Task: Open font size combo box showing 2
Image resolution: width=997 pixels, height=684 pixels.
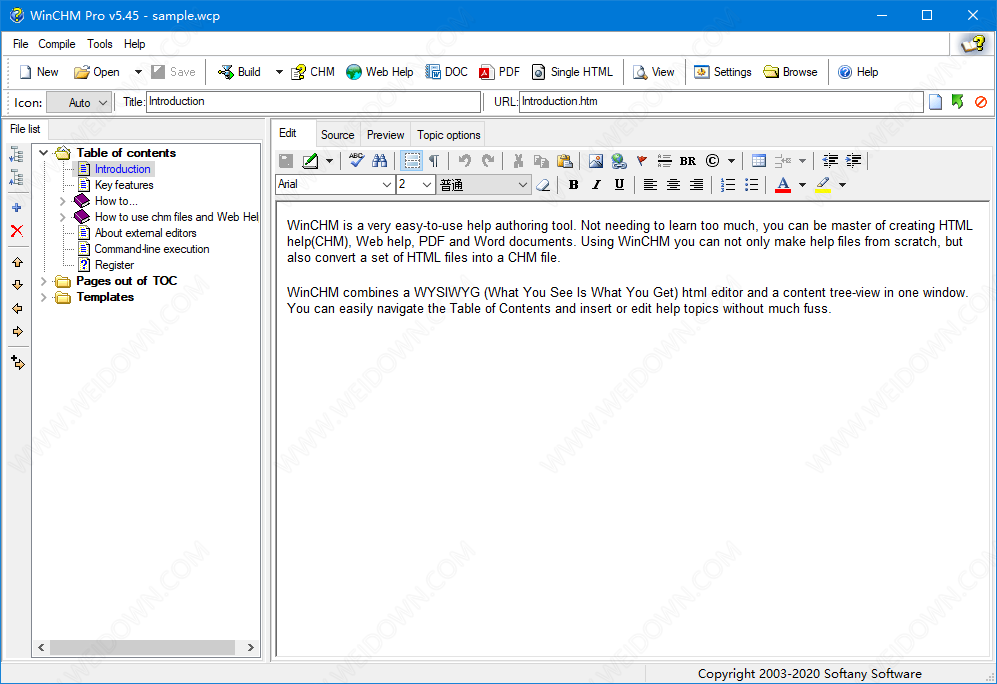Action: [415, 184]
